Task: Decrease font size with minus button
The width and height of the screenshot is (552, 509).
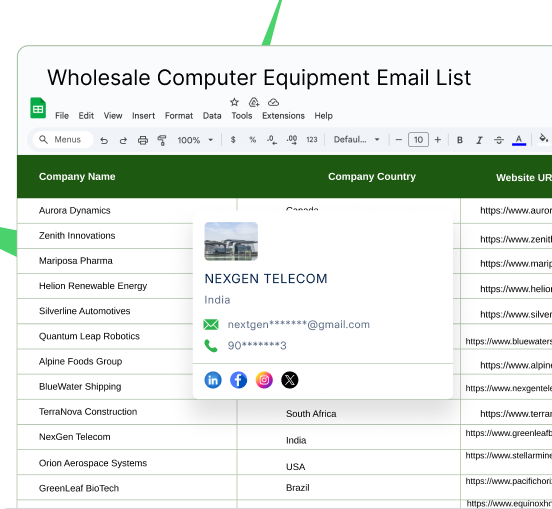Action: [399, 140]
